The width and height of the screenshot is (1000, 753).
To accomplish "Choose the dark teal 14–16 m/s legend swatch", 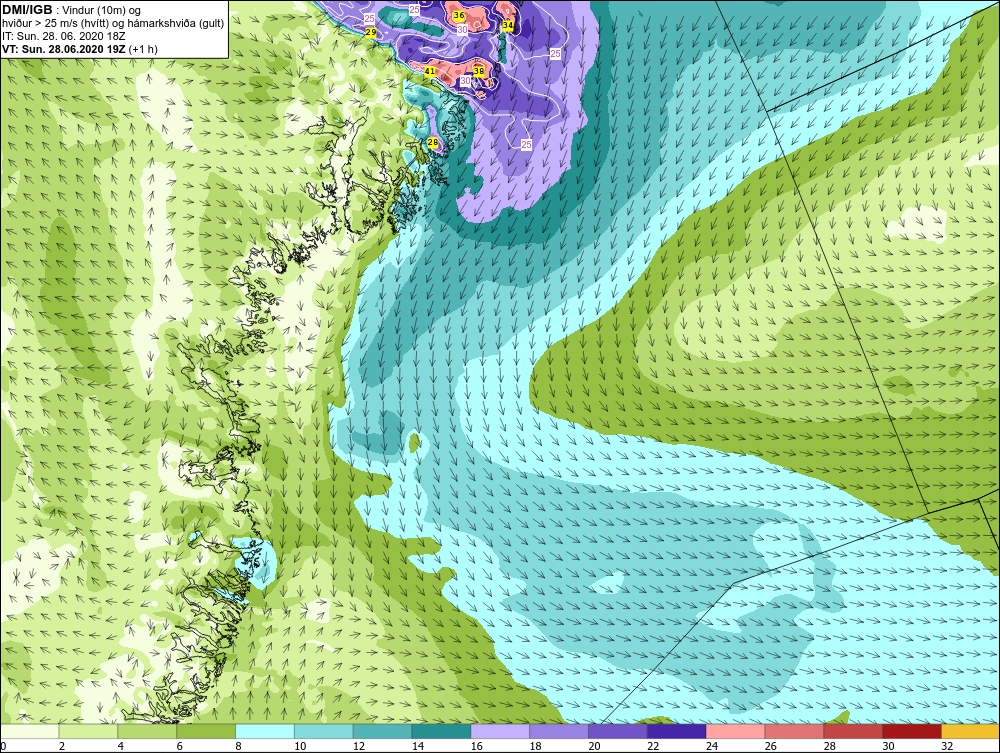I will (x=441, y=731).
